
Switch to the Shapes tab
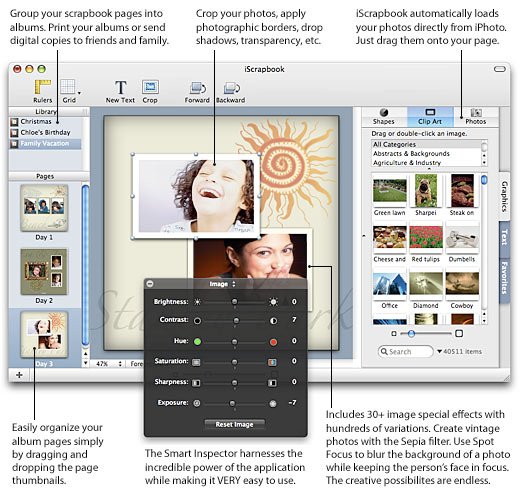click(x=384, y=117)
